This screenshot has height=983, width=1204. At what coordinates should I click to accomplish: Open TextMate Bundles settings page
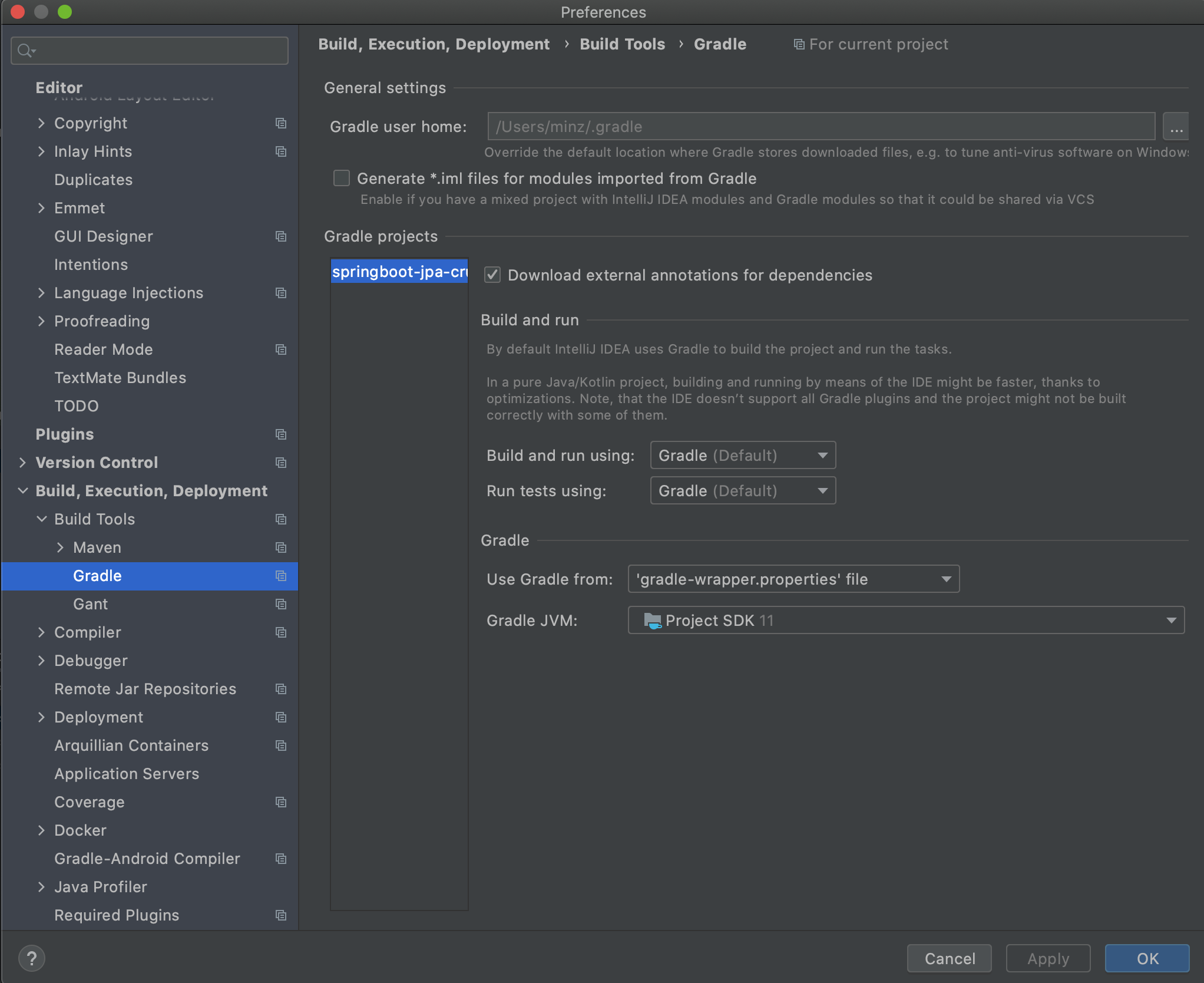pos(120,378)
